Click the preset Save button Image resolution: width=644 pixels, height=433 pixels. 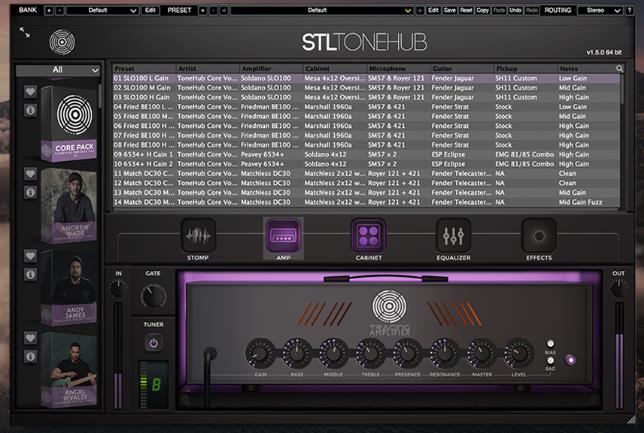click(x=450, y=9)
